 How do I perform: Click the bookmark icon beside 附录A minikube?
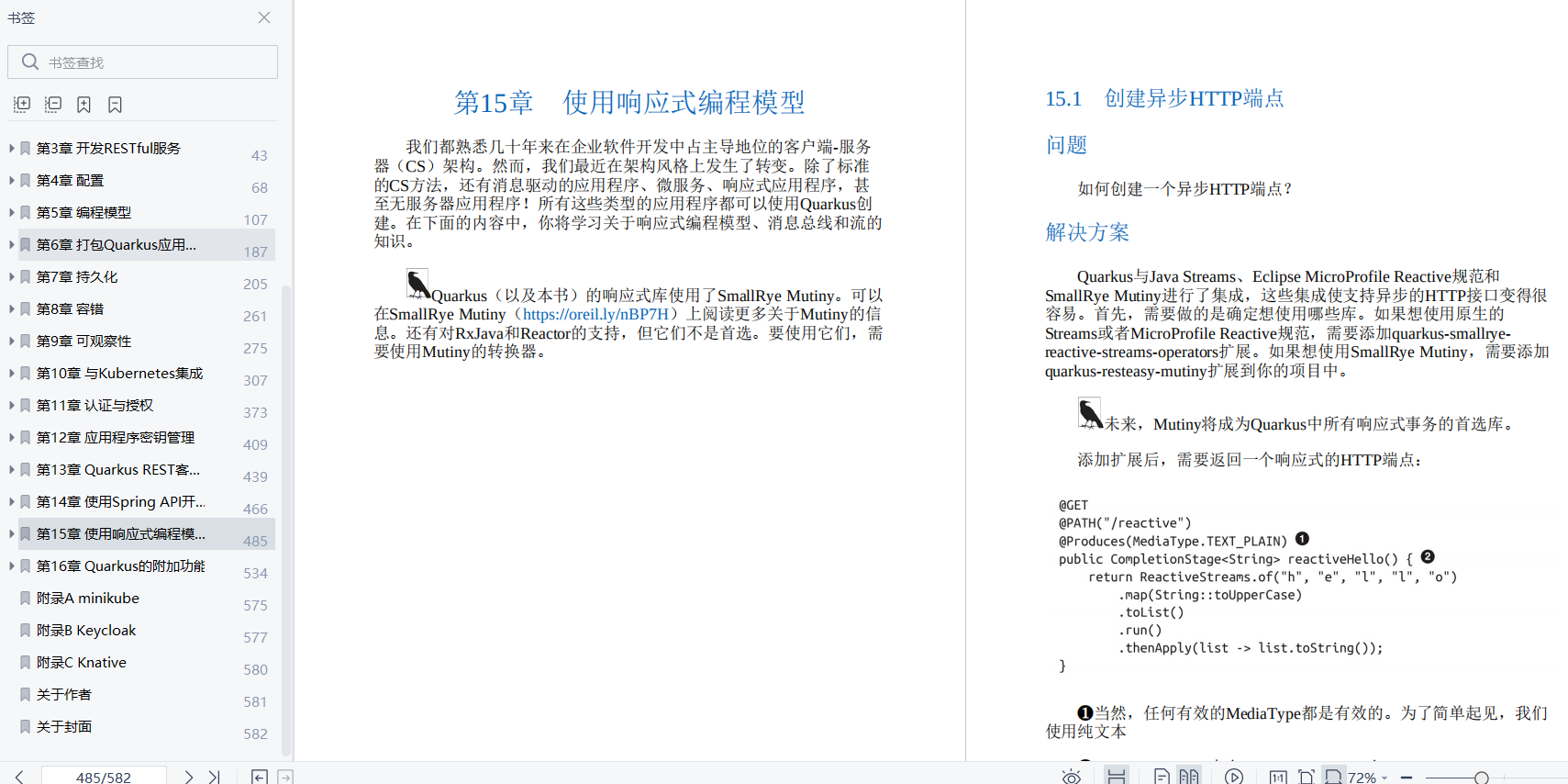coord(26,598)
